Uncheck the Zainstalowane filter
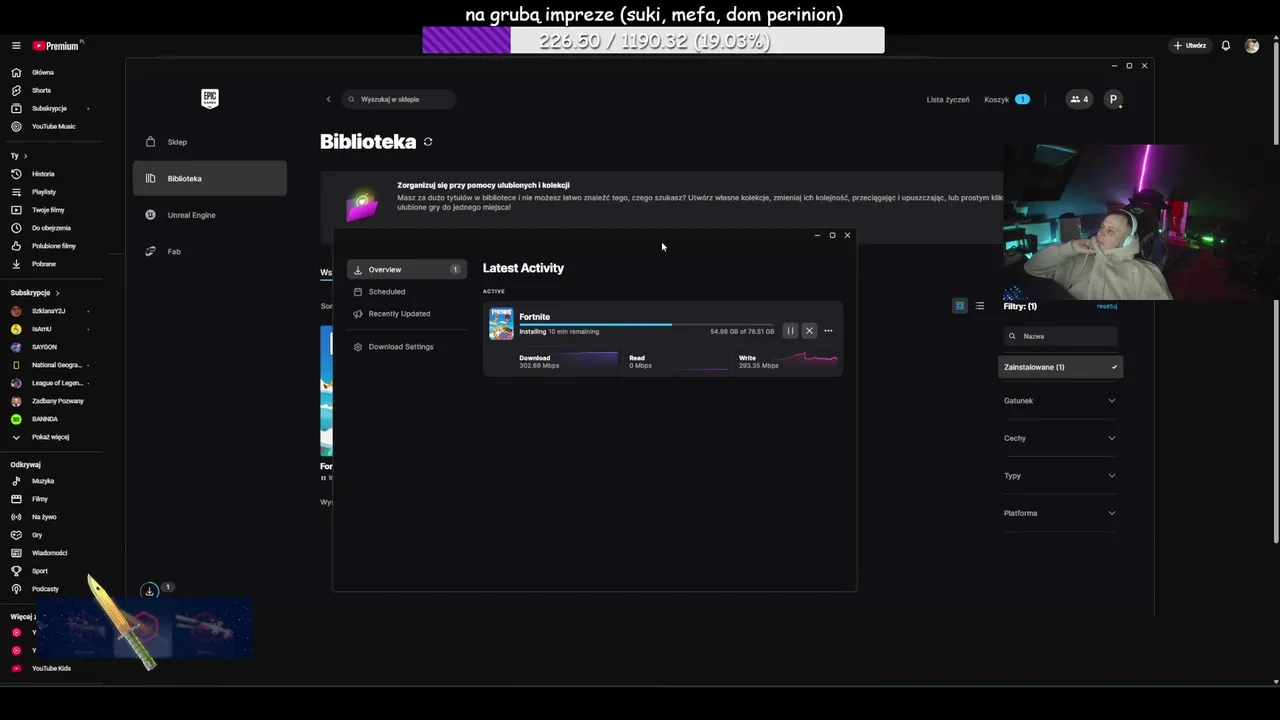1280x720 pixels. [x=1060, y=367]
